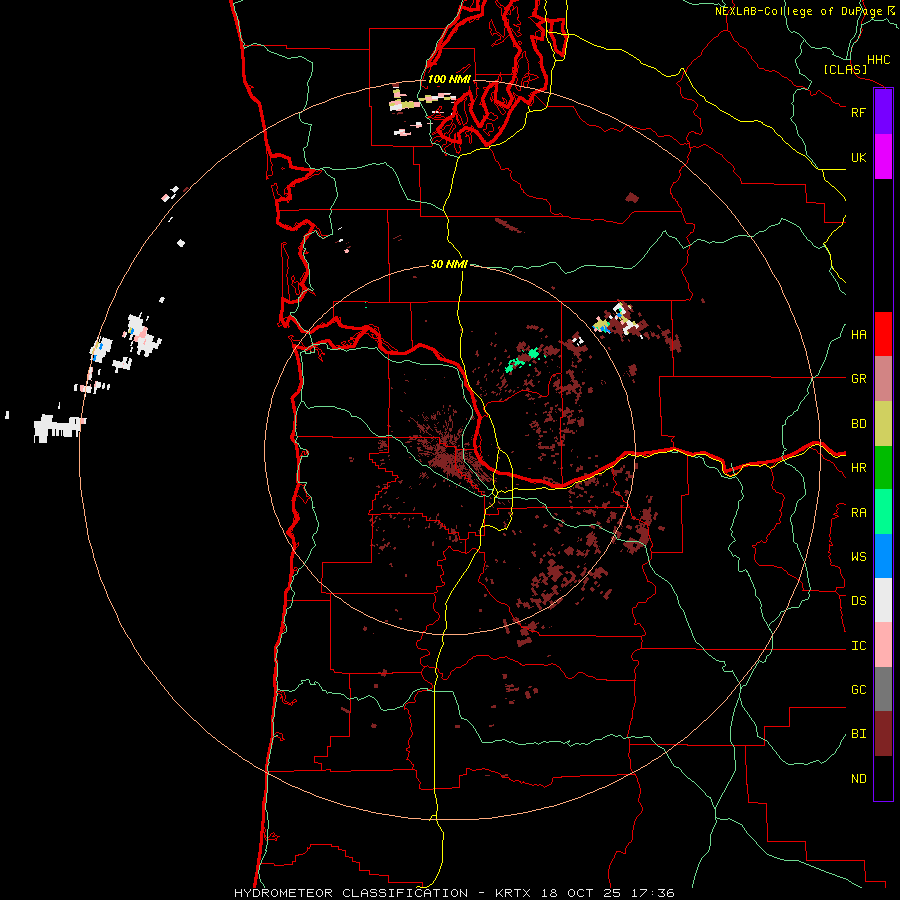The height and width of the screenshot is (900, 900).
Task: Click the UK magenta legend swatch
Action: 883,157
